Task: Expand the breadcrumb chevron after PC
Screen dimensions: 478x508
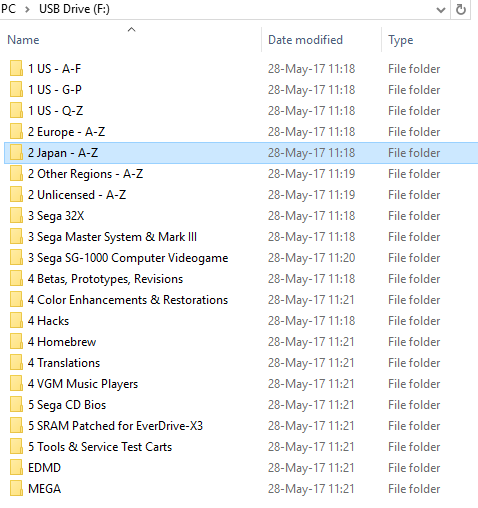Action: pyautogui.click(x=27, y=9)
